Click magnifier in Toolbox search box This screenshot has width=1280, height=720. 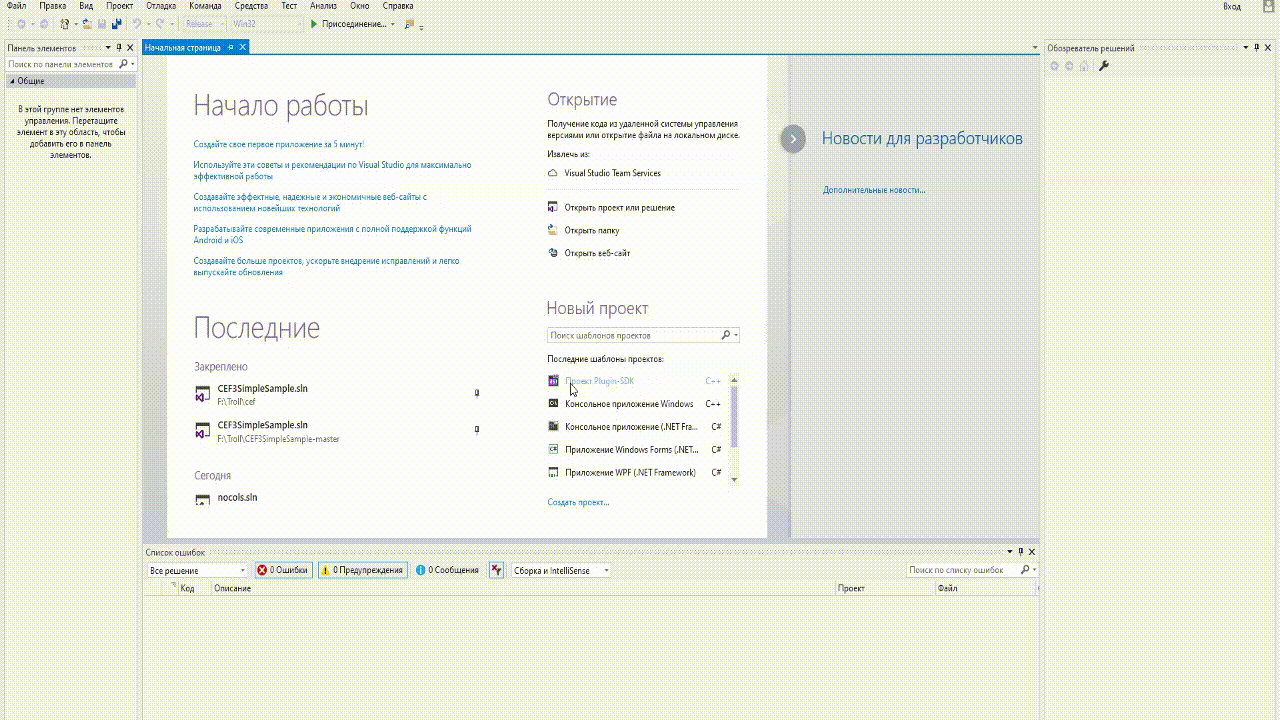(124, 64)
